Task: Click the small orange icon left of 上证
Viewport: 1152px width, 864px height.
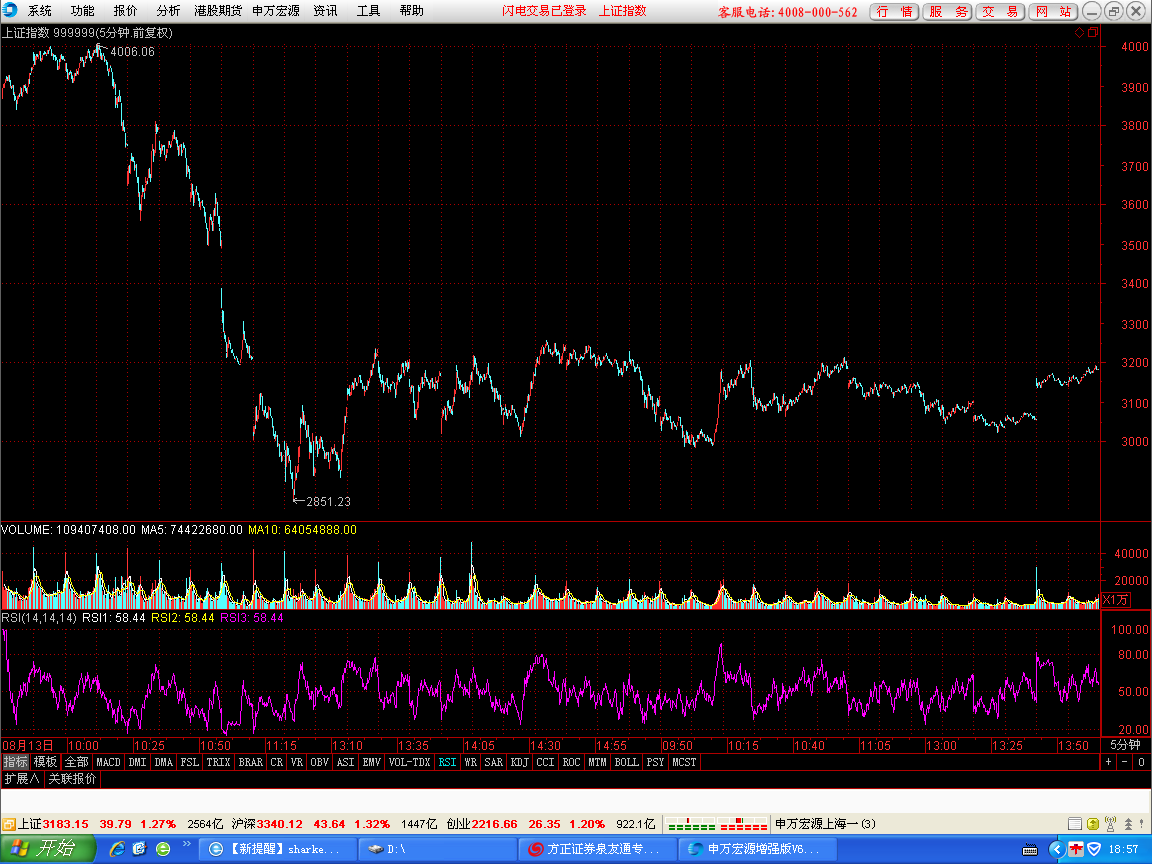Action: tap(9, 824)
